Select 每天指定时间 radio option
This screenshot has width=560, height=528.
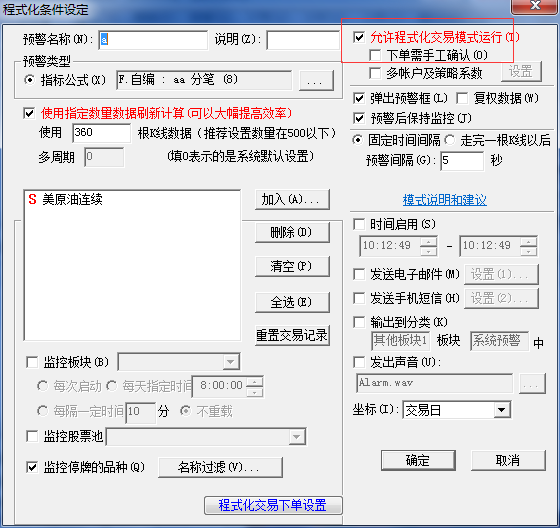tap(112, 386)
